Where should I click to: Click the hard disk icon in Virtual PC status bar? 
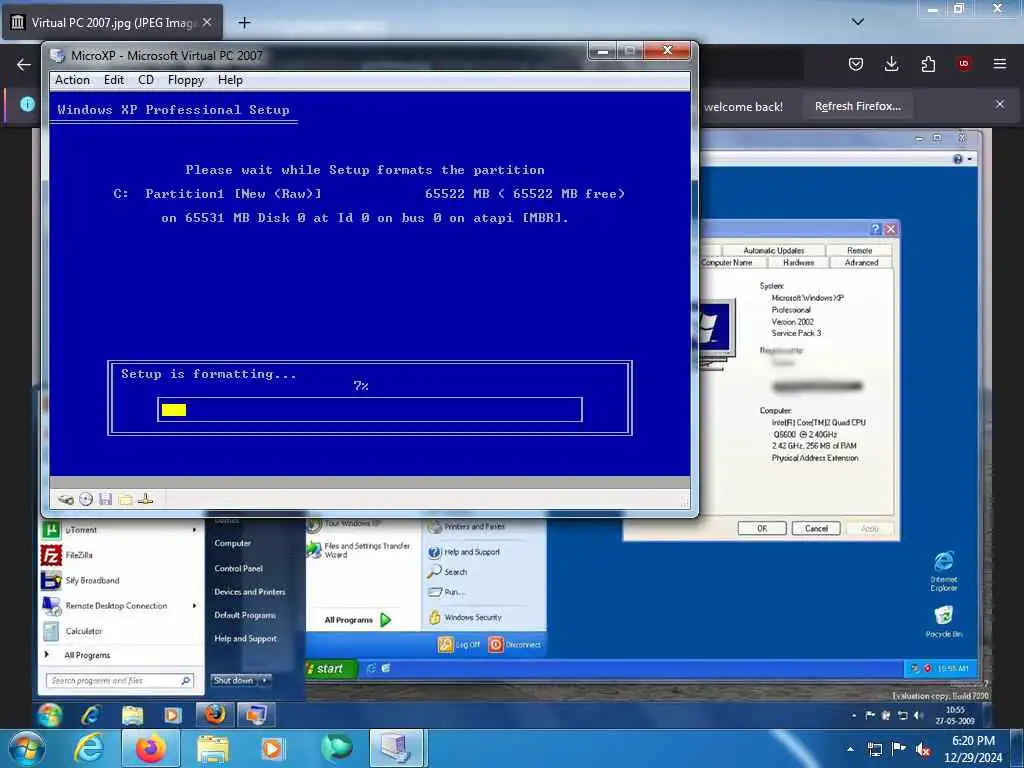point(66,500)
